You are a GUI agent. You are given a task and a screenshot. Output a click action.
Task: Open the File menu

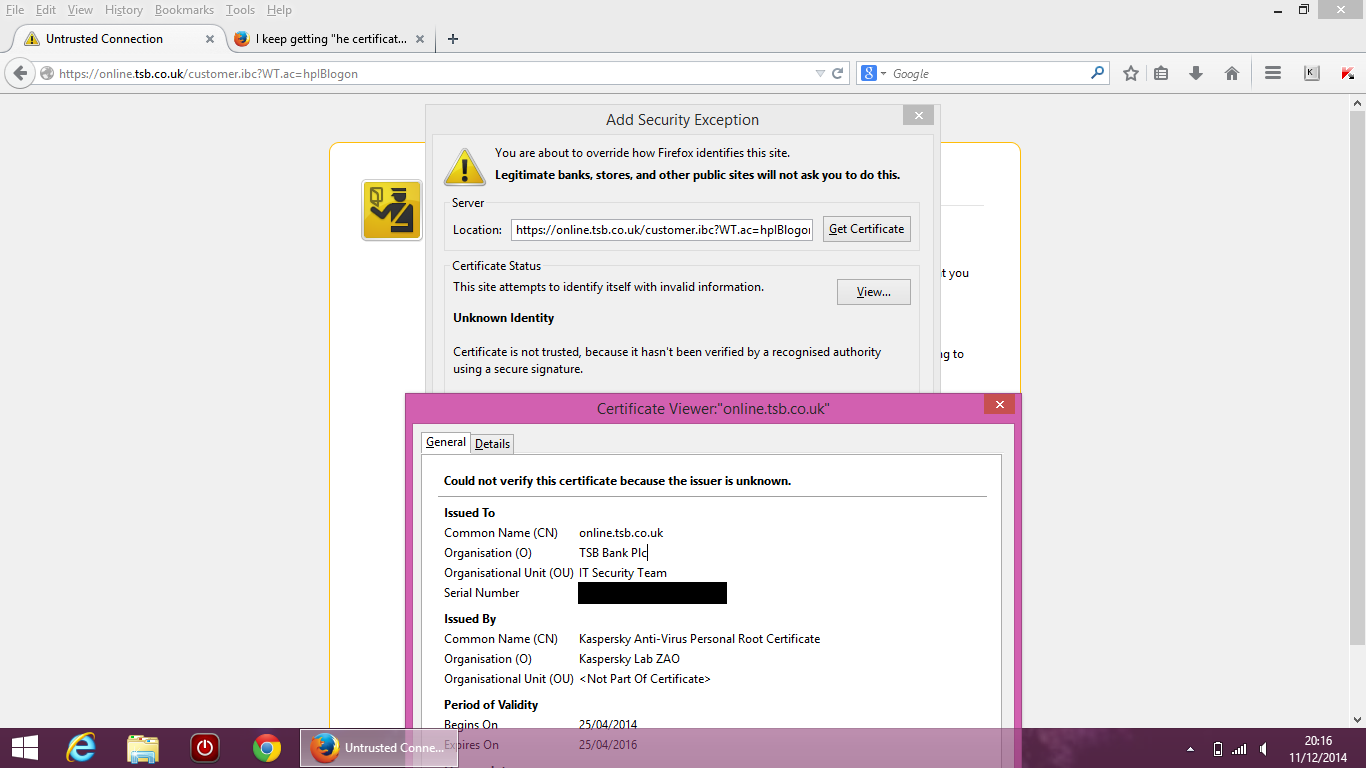coord(15,10)
